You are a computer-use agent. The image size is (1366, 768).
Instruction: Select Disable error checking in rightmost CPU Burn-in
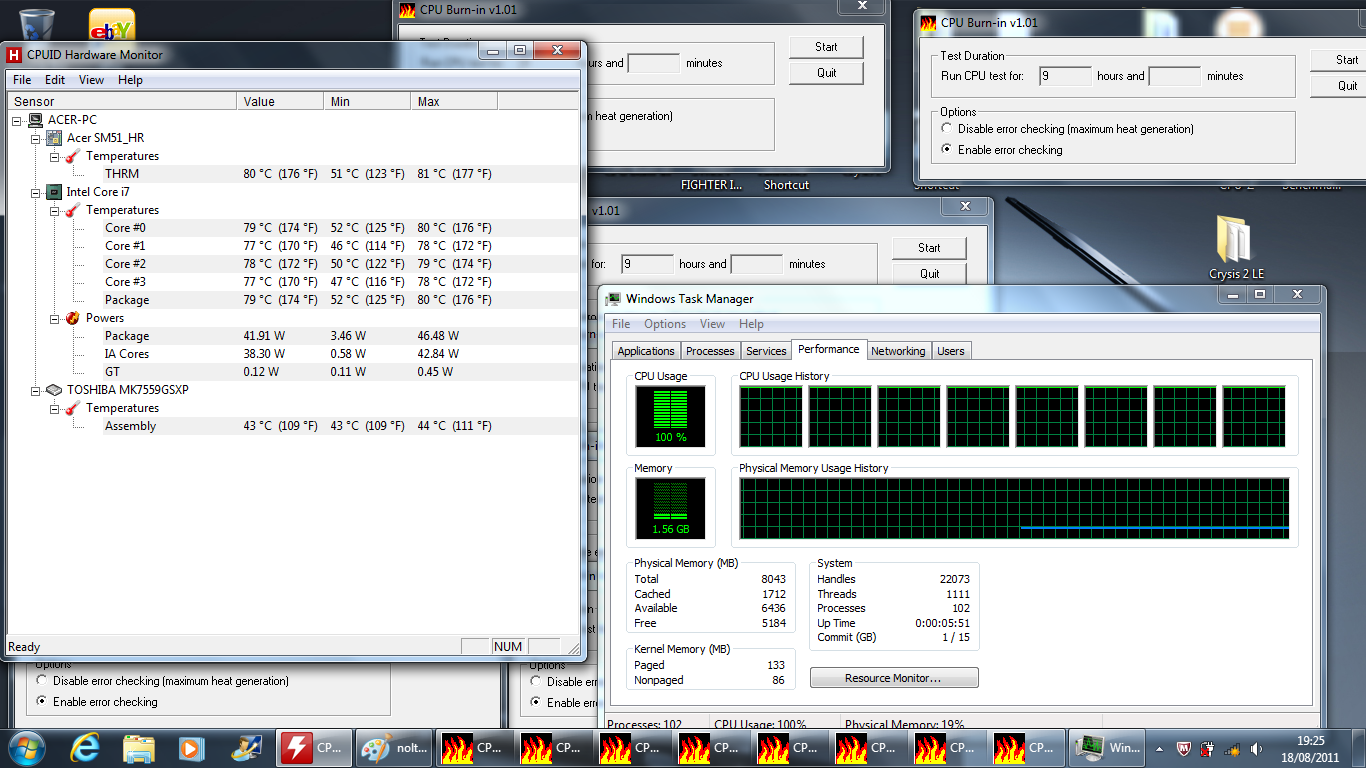click(x=948, y=129)
